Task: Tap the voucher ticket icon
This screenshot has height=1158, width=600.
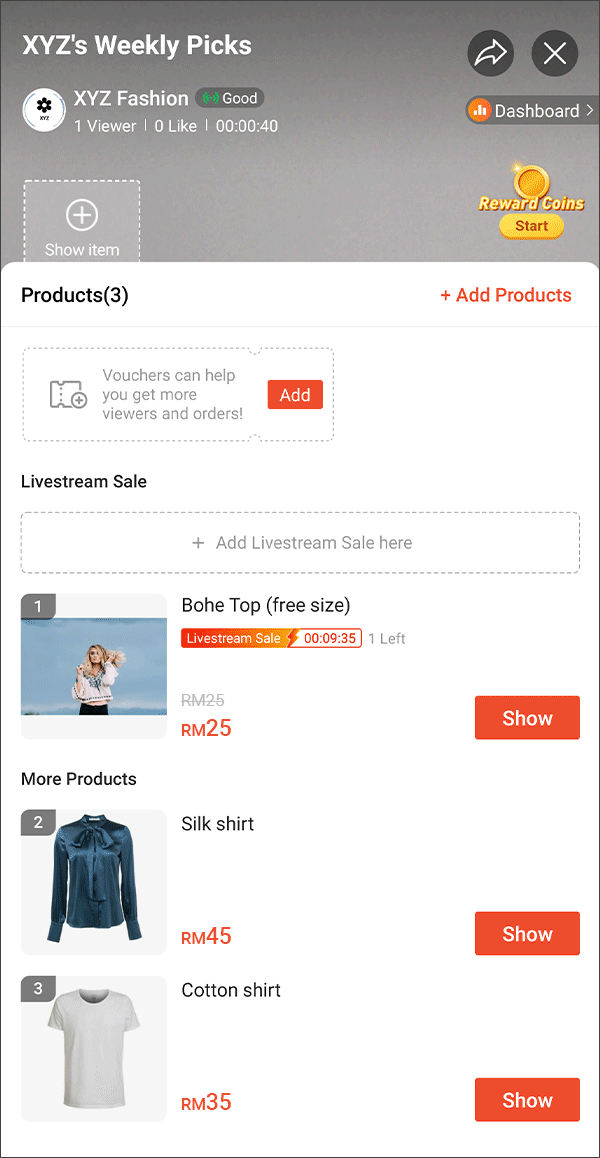Action: pos(66,394)
